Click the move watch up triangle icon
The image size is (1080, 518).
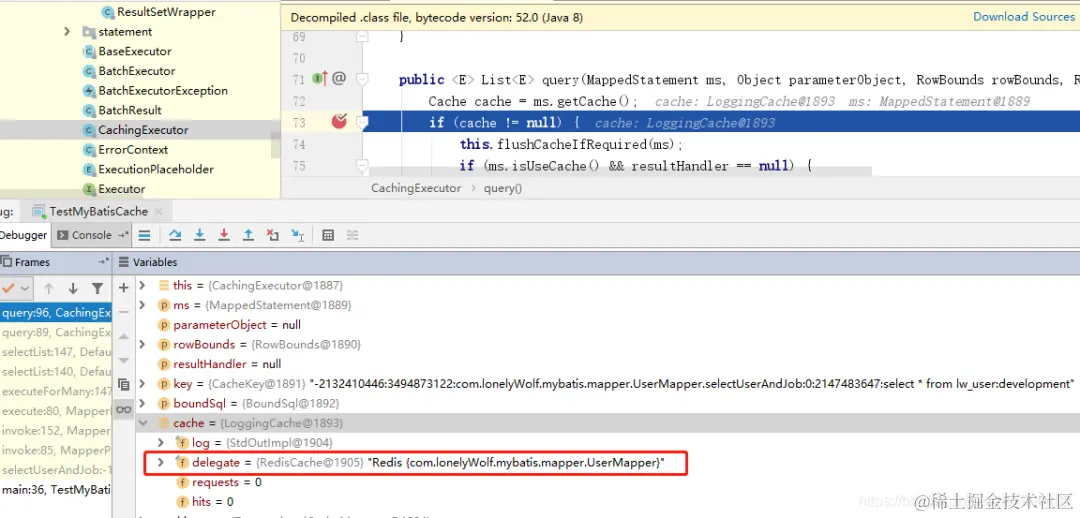(123, 336)
